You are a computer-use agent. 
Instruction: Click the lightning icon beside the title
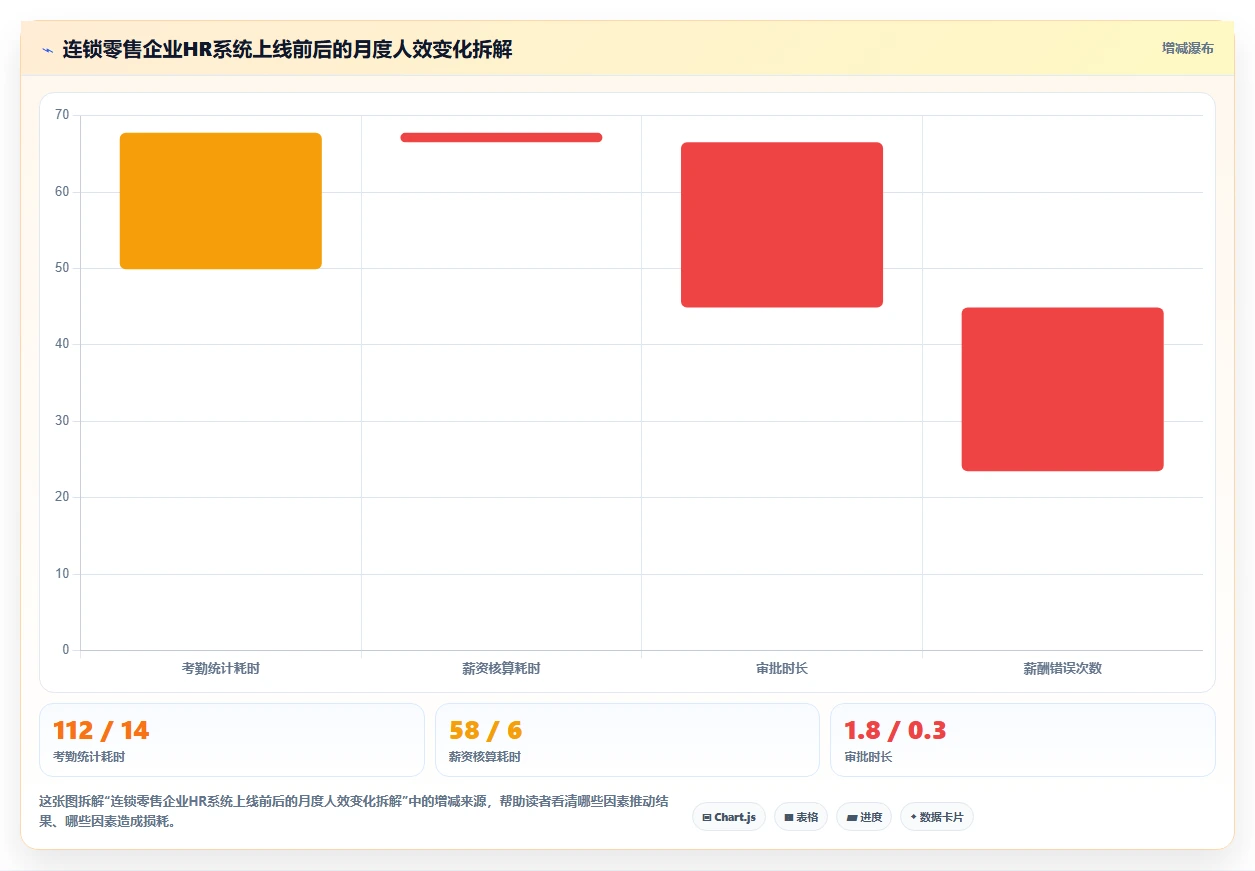(47, 50)
